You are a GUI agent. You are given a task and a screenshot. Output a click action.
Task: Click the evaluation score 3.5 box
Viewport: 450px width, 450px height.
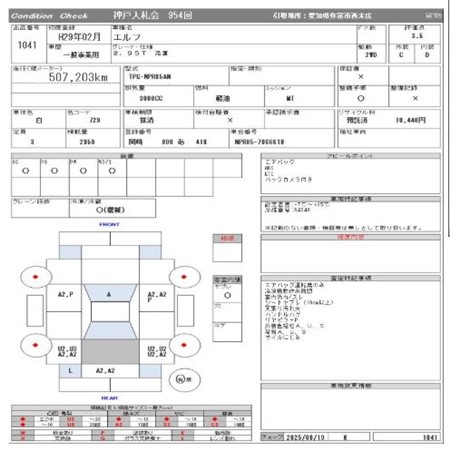(x=417, y=36)
